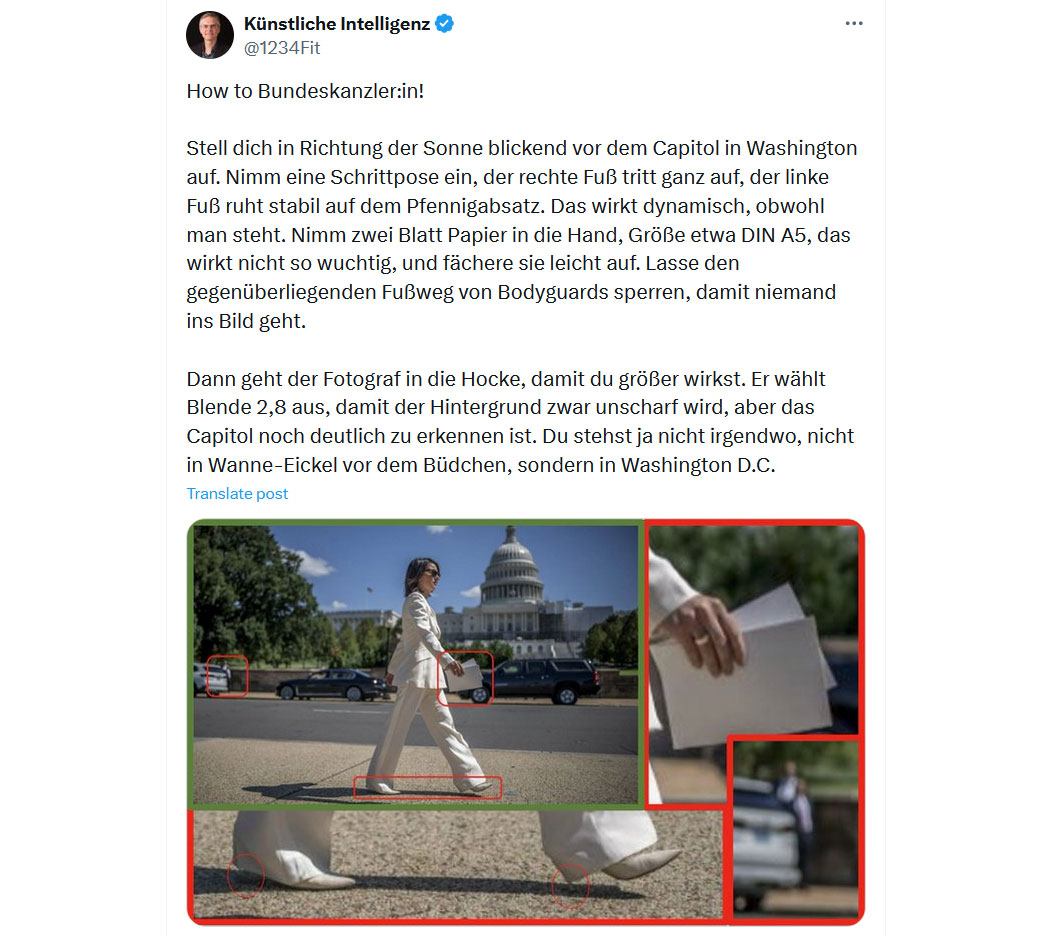Open the more options three-dot menu
The width and height of the screenshot is (1050, 936).
(x=854, y=23)
